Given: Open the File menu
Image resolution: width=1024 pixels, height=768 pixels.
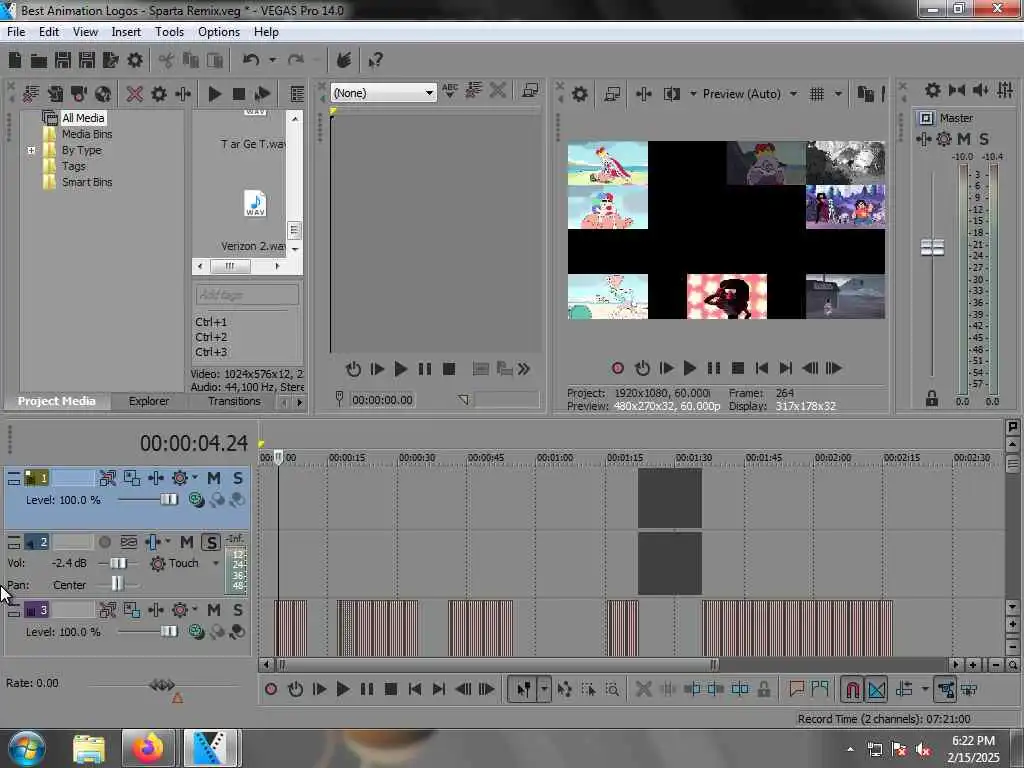Looking at the screenshot, I should 16,32.
